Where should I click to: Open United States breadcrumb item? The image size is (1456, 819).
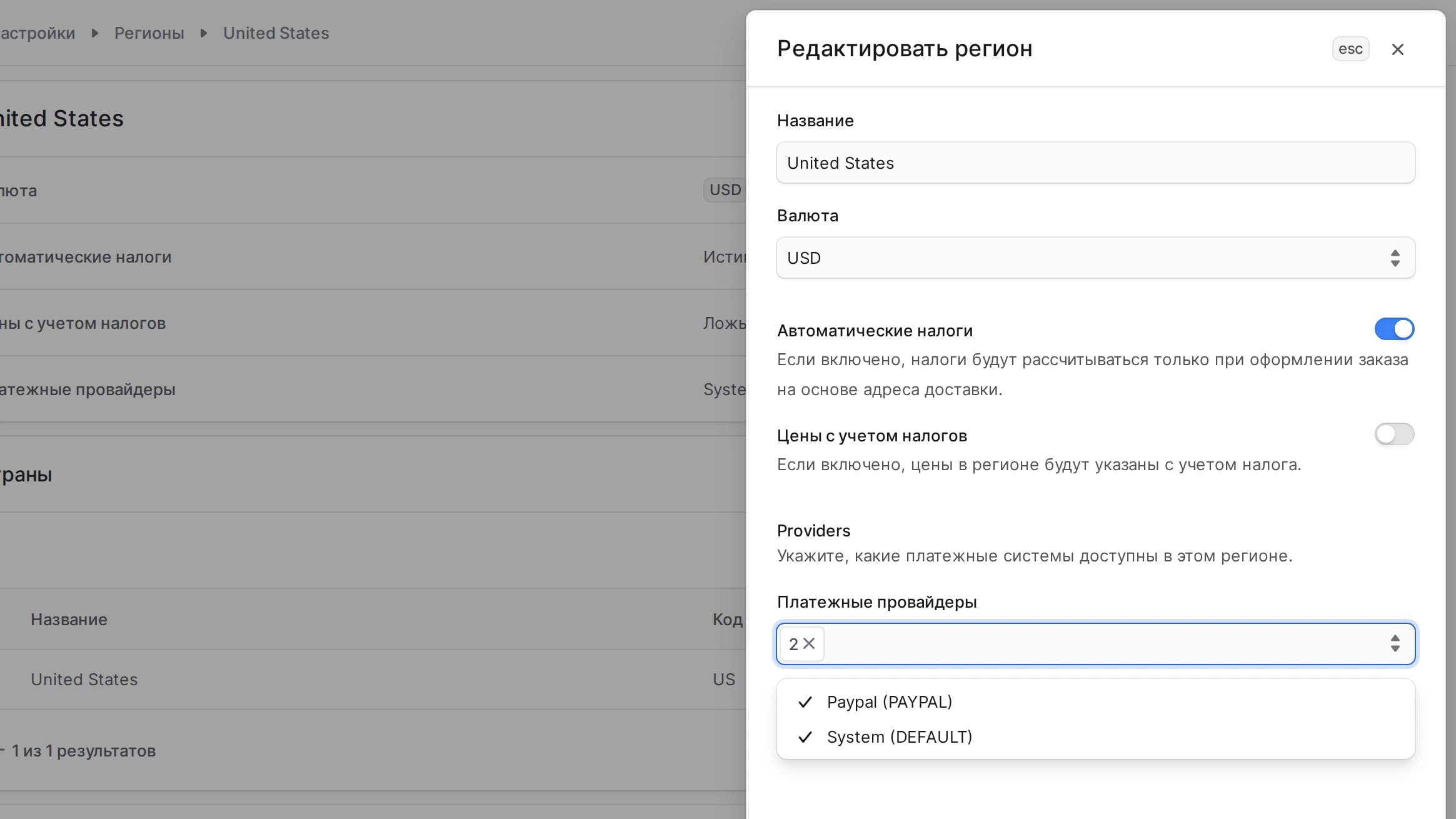pos(276,33)
